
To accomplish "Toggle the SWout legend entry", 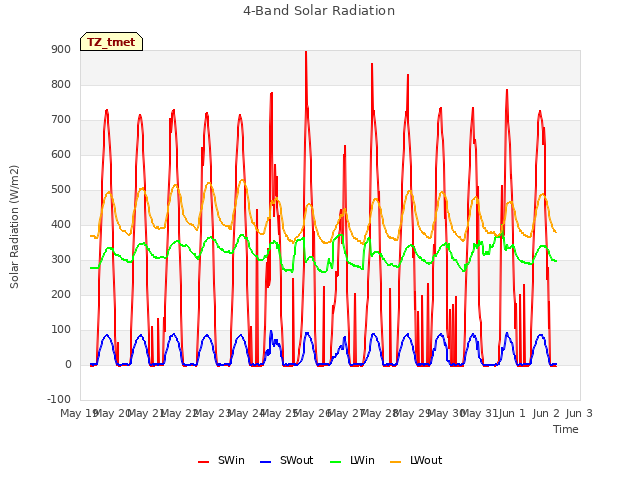I will pyautogui.click(x=287, y=460).
